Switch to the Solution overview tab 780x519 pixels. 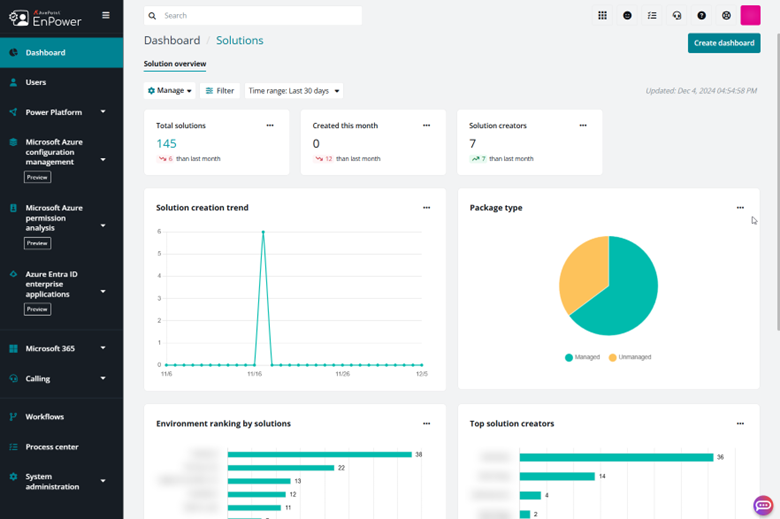175,64
